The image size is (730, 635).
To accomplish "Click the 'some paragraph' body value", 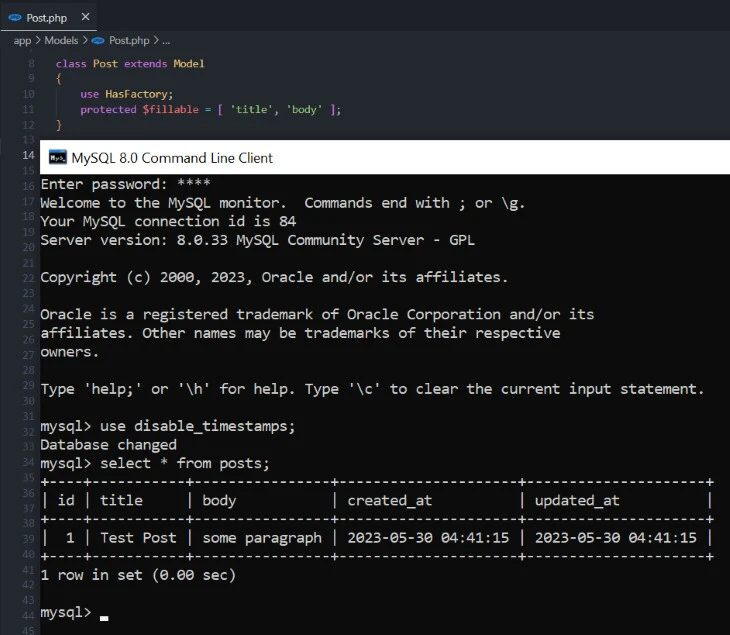I will pyautogui.click(x=262, y=537).
